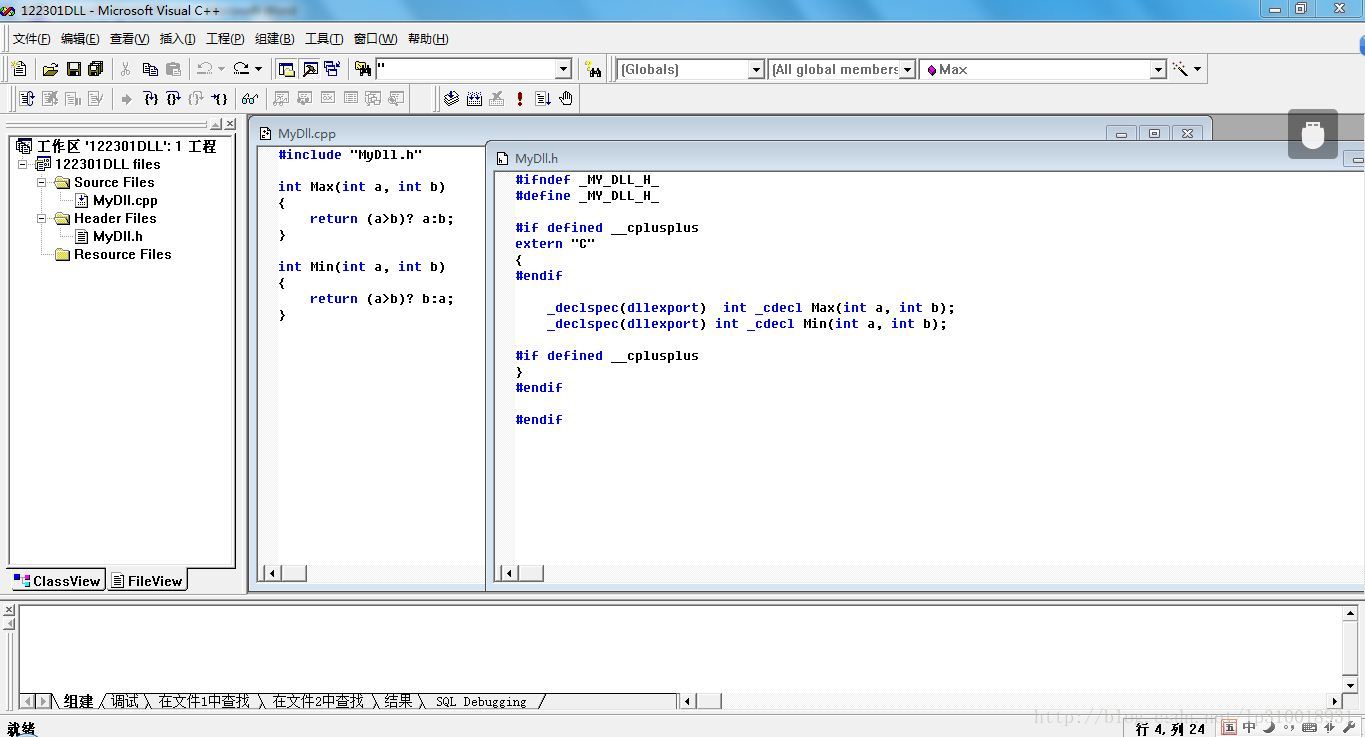Select the 结果 output tab

(398, 702)
